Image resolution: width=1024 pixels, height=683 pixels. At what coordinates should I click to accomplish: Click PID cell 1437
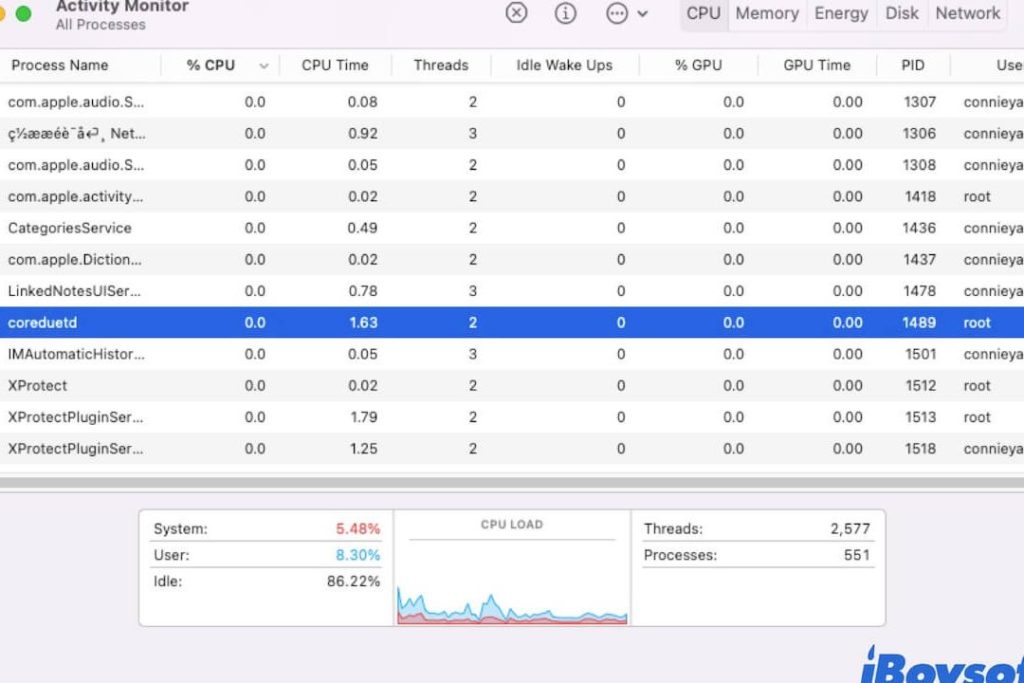920,259
